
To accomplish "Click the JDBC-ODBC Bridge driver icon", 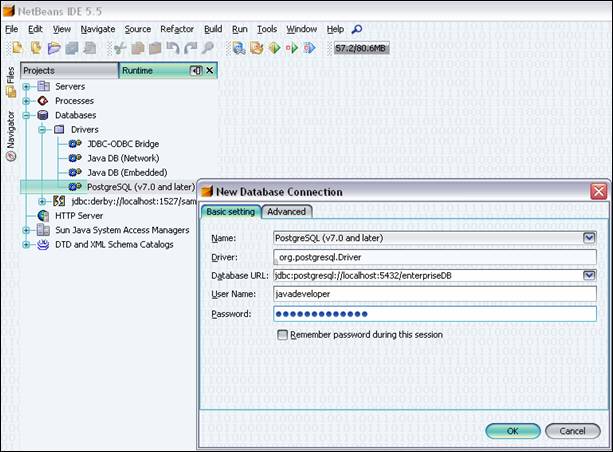I will coord(75,144).
